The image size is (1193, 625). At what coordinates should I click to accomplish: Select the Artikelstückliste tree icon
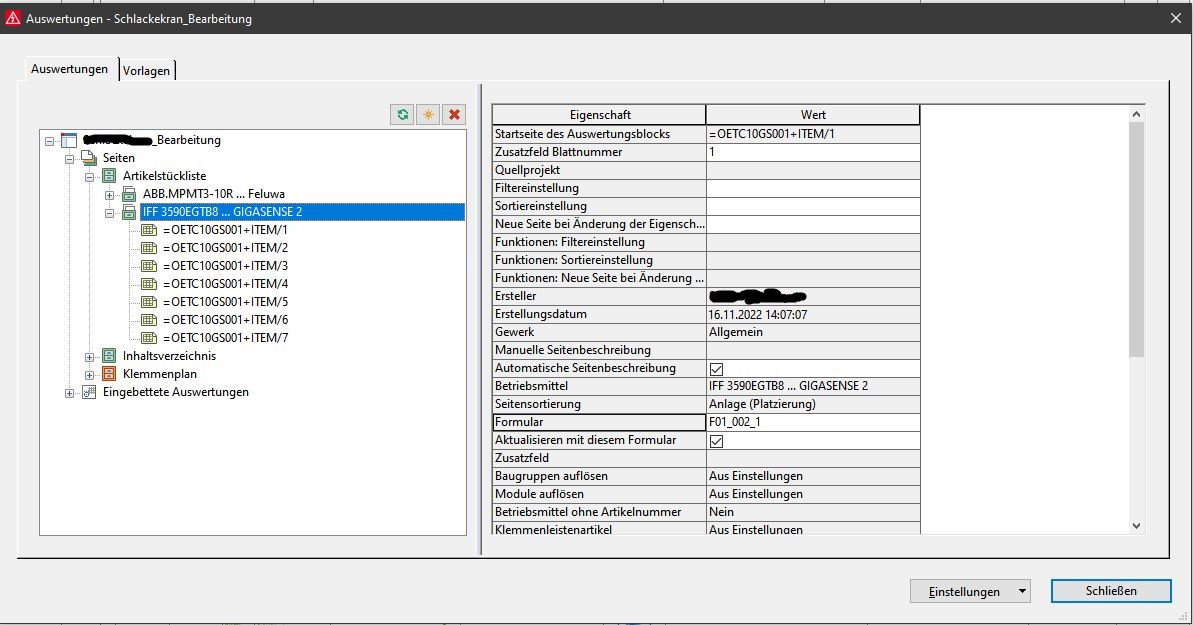(108, 176)
